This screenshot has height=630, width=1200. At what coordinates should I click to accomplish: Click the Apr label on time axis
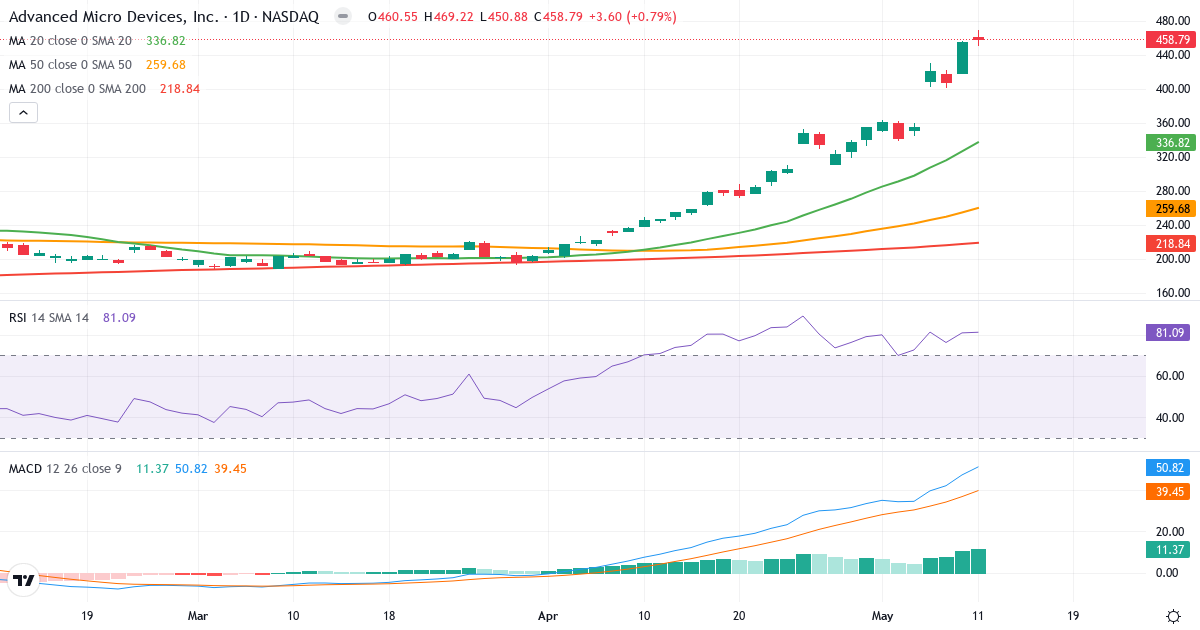(x=547, y=615)
